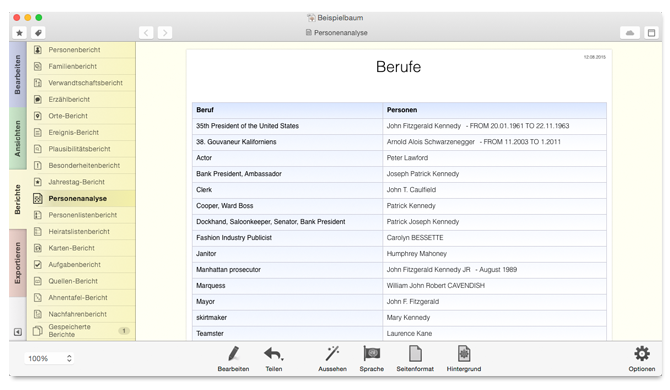670x390 pixels.
Task: Click the Gespeicherte Berichte count badge
Action: (124, 331)
